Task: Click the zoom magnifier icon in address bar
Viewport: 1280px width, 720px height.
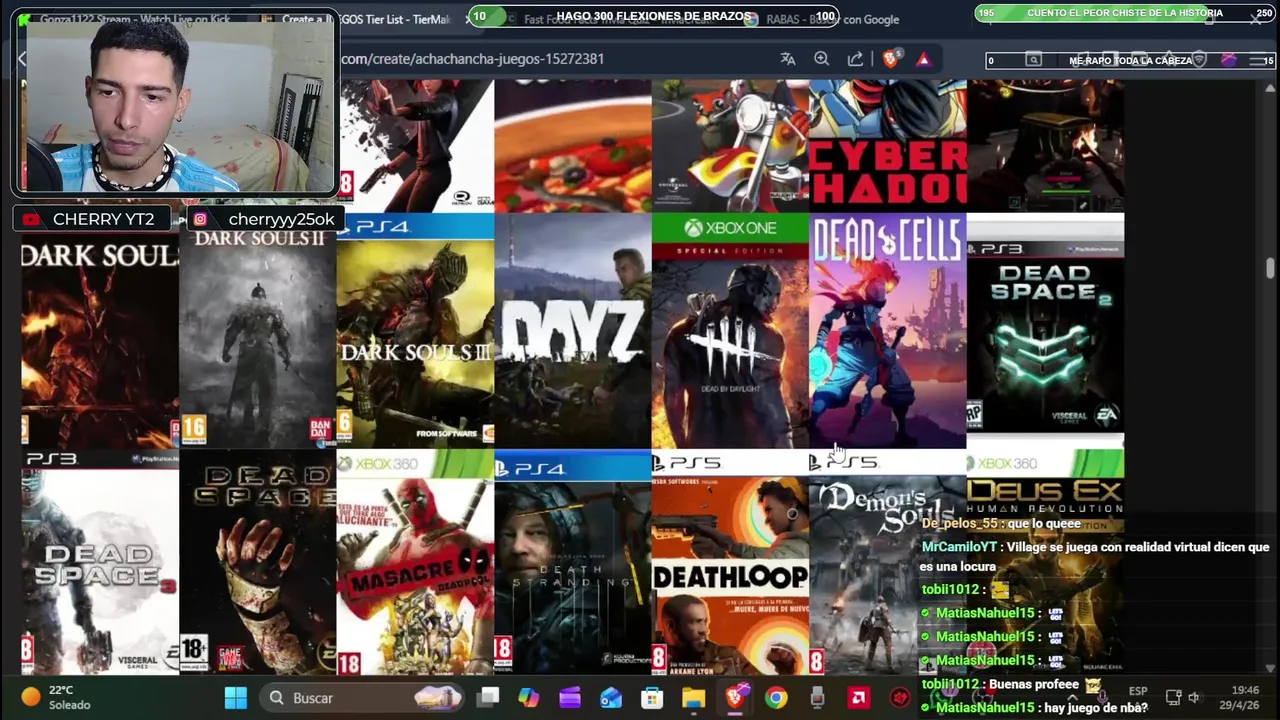Action: tap(822, 59)
